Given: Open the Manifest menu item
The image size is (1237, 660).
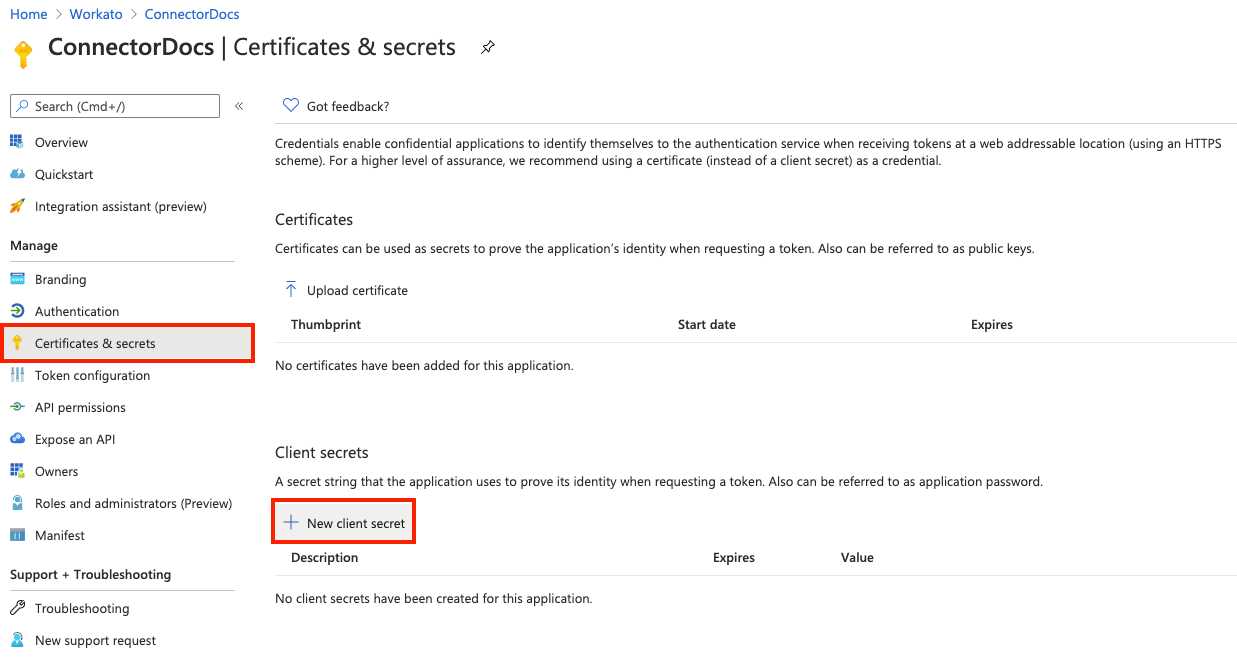Looking at the screenshot, I should [60, 535].
